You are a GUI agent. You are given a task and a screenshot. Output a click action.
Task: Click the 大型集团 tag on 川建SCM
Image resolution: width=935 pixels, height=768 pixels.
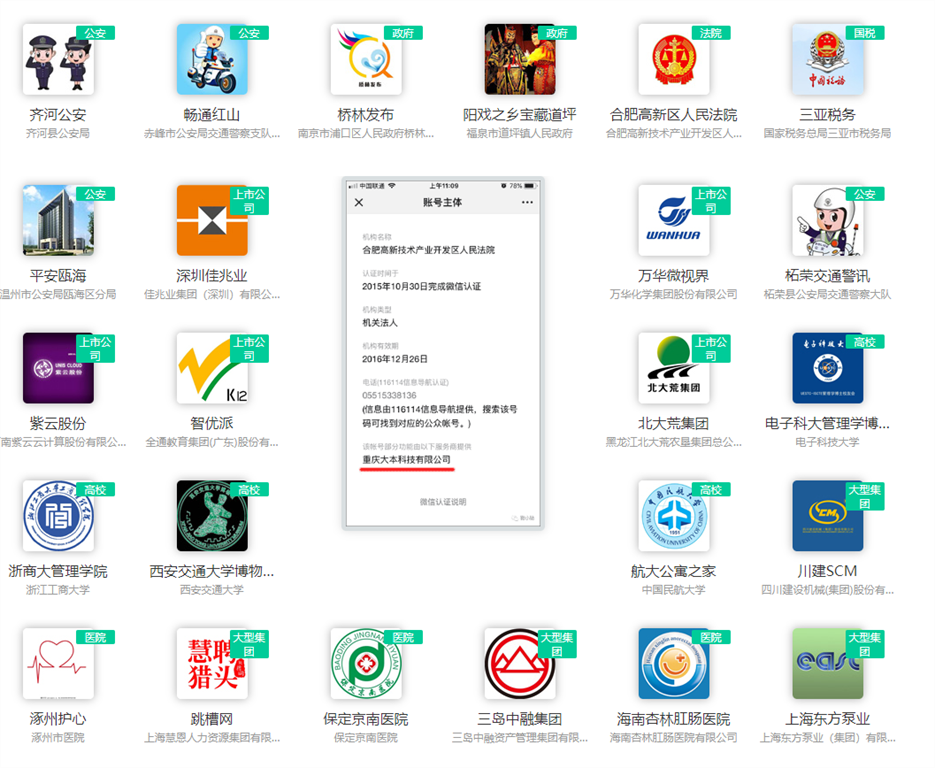click(865, 496)
